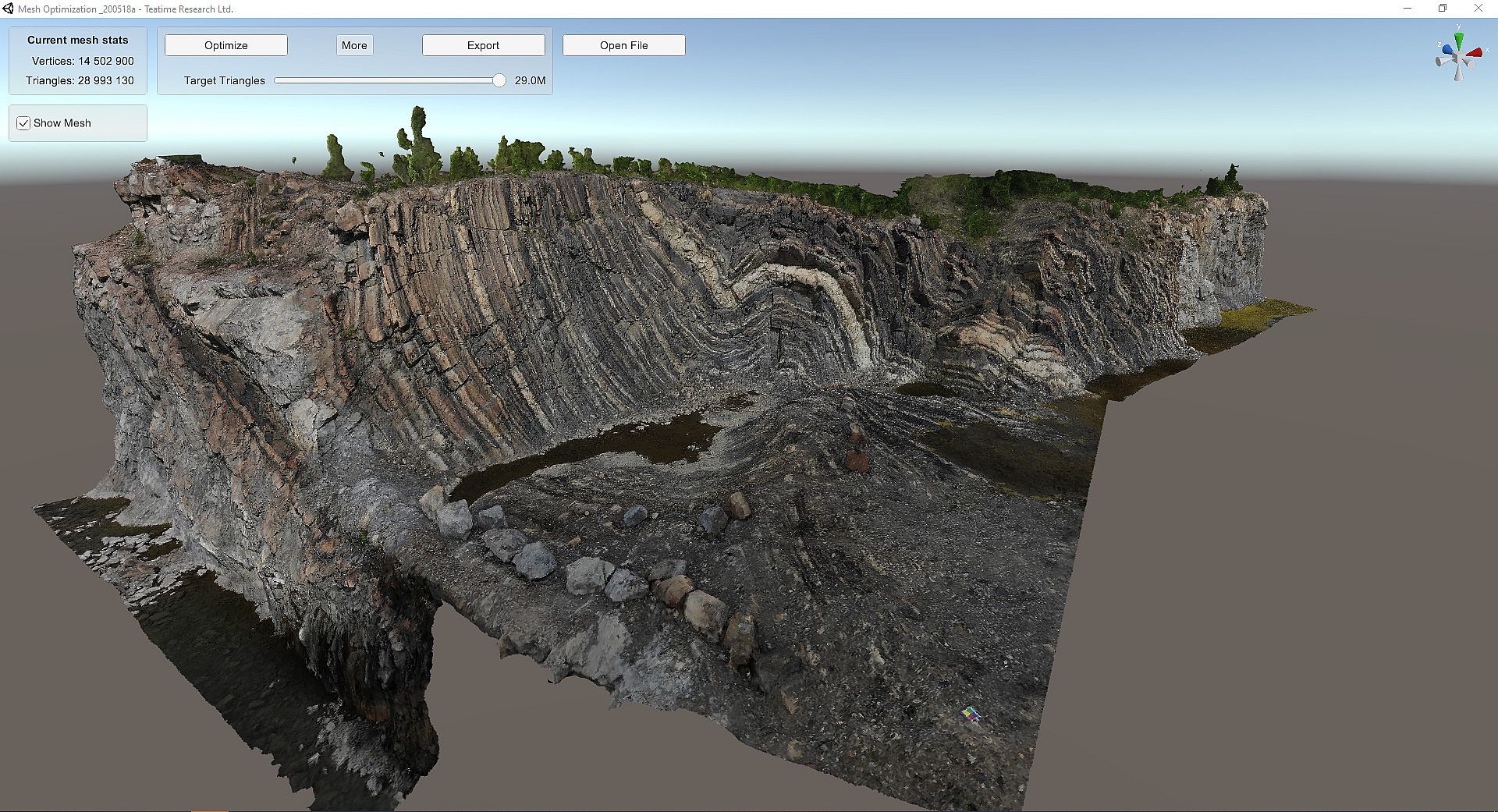
Task: Click the gray downward cone on the gizmo
Action: [x=1458, y=73]
